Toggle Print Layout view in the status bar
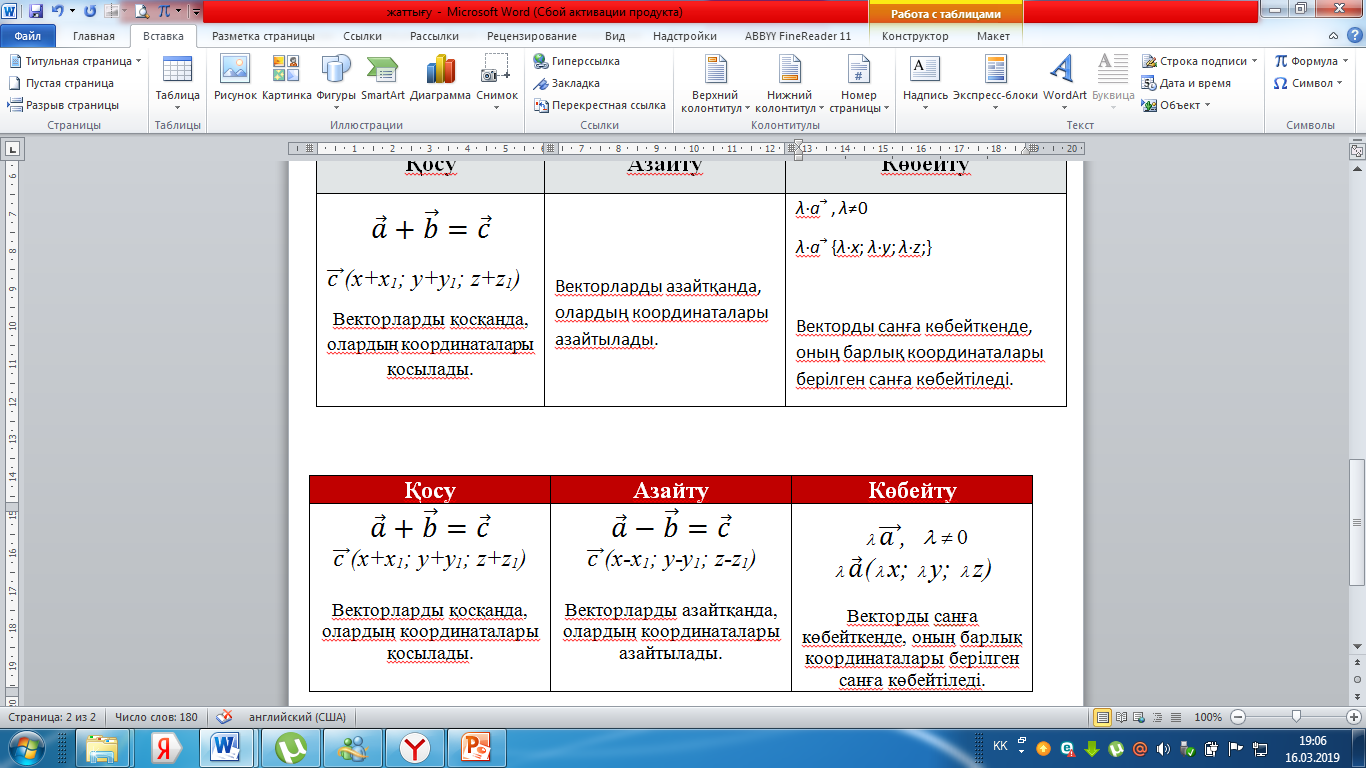 1103,717
